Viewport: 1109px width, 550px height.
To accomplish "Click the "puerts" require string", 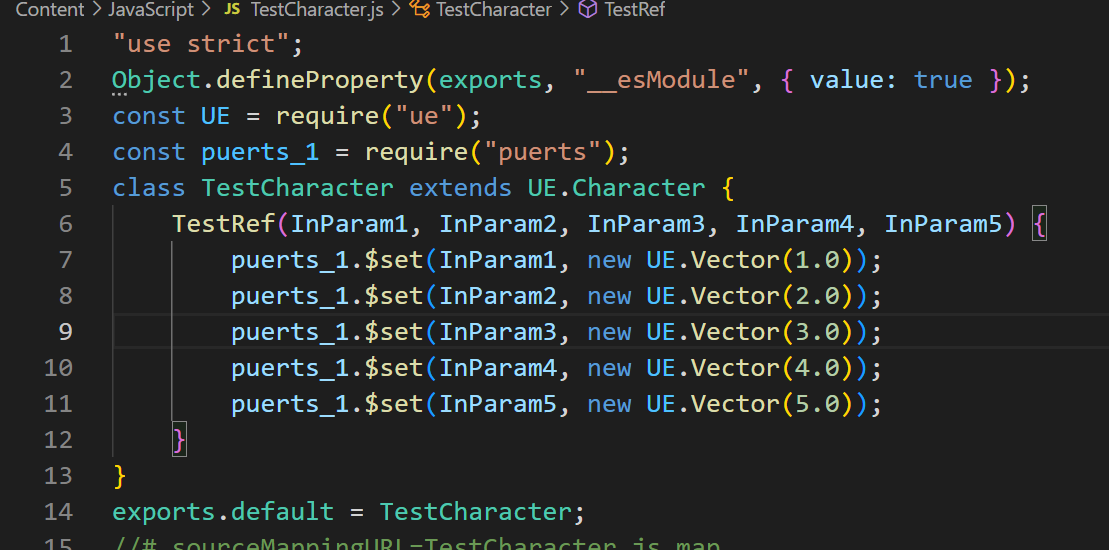I will coord(542,152).
